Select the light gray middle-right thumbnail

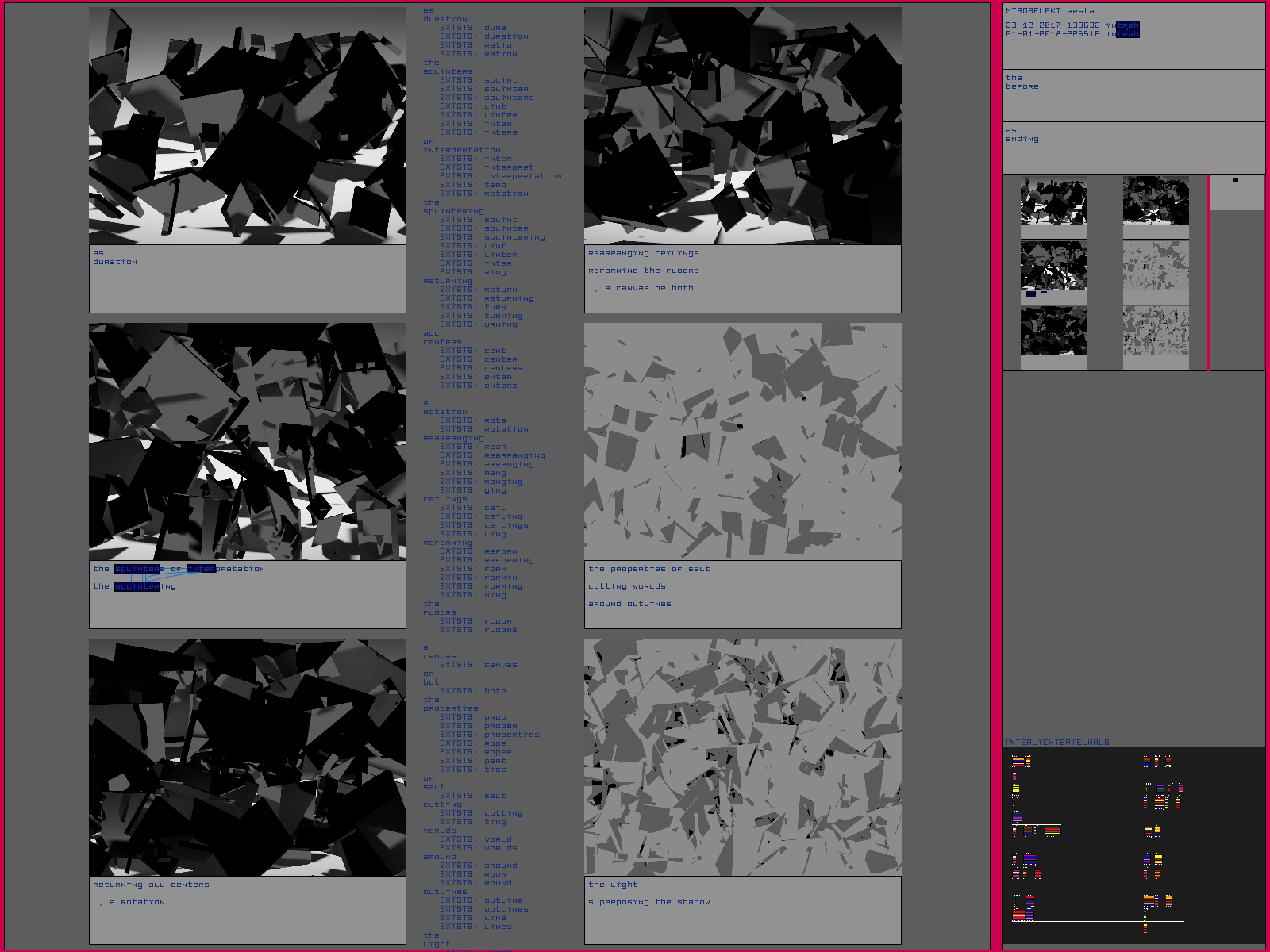click(1156, 266)
